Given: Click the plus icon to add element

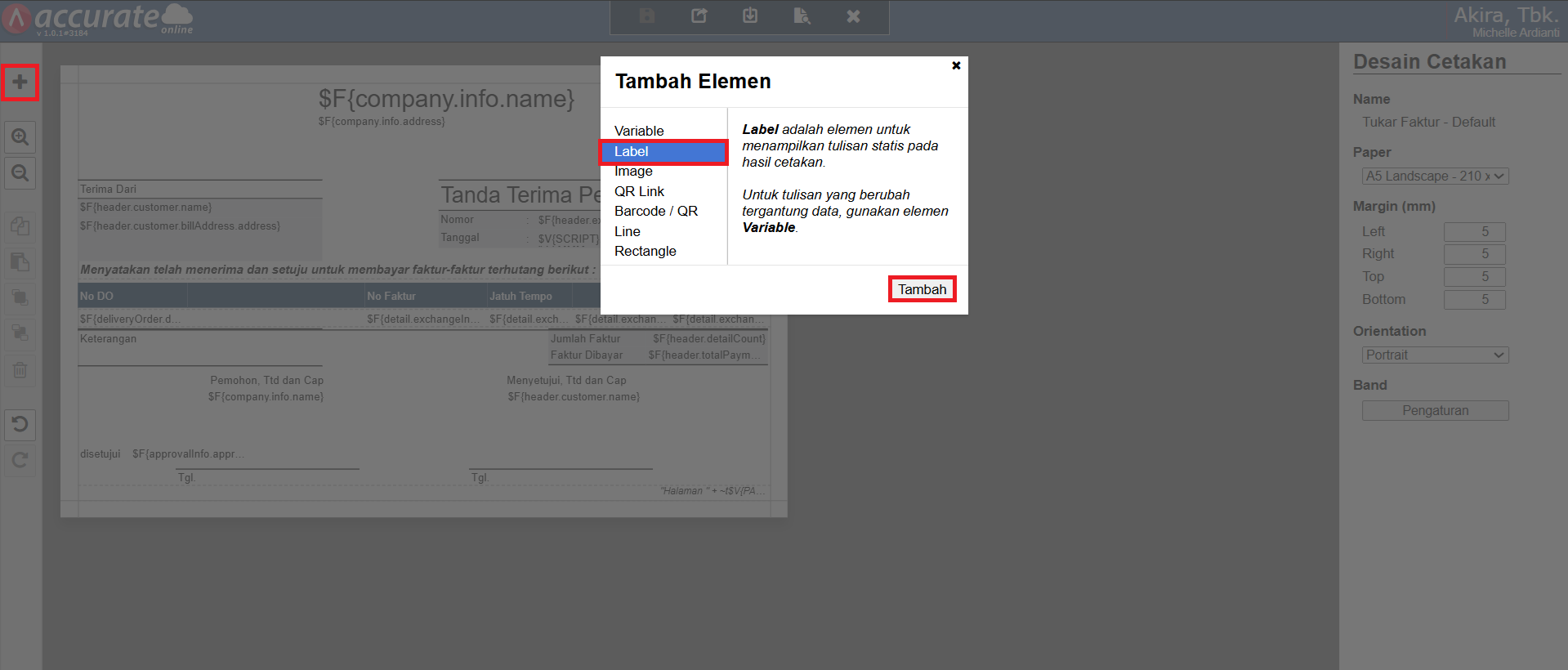Looking at the screenshot, I should coord(20,83).
